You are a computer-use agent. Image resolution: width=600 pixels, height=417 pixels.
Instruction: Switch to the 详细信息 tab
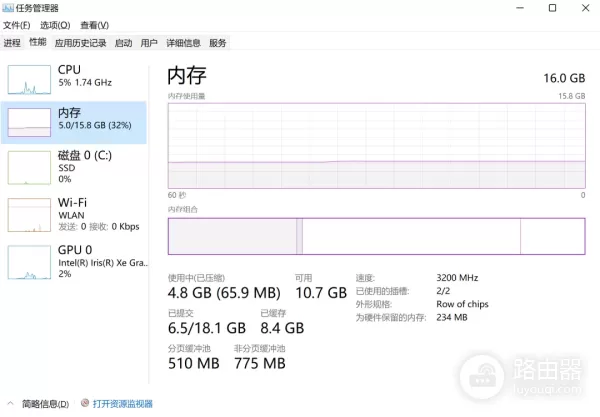tap(183, 43)
